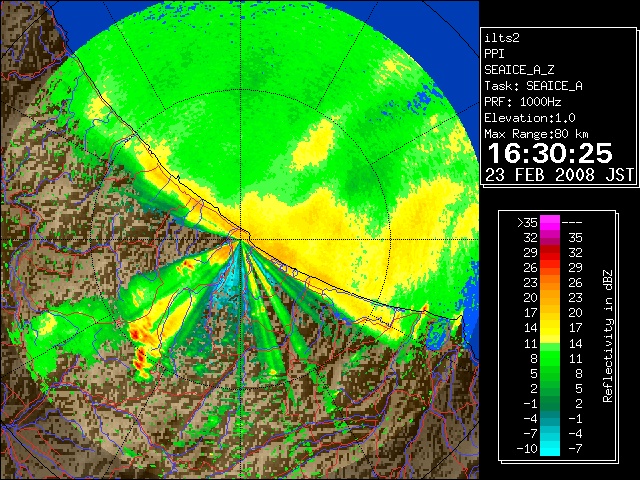Click the '23 FEB 2008 JST' date

pos(560,175)
